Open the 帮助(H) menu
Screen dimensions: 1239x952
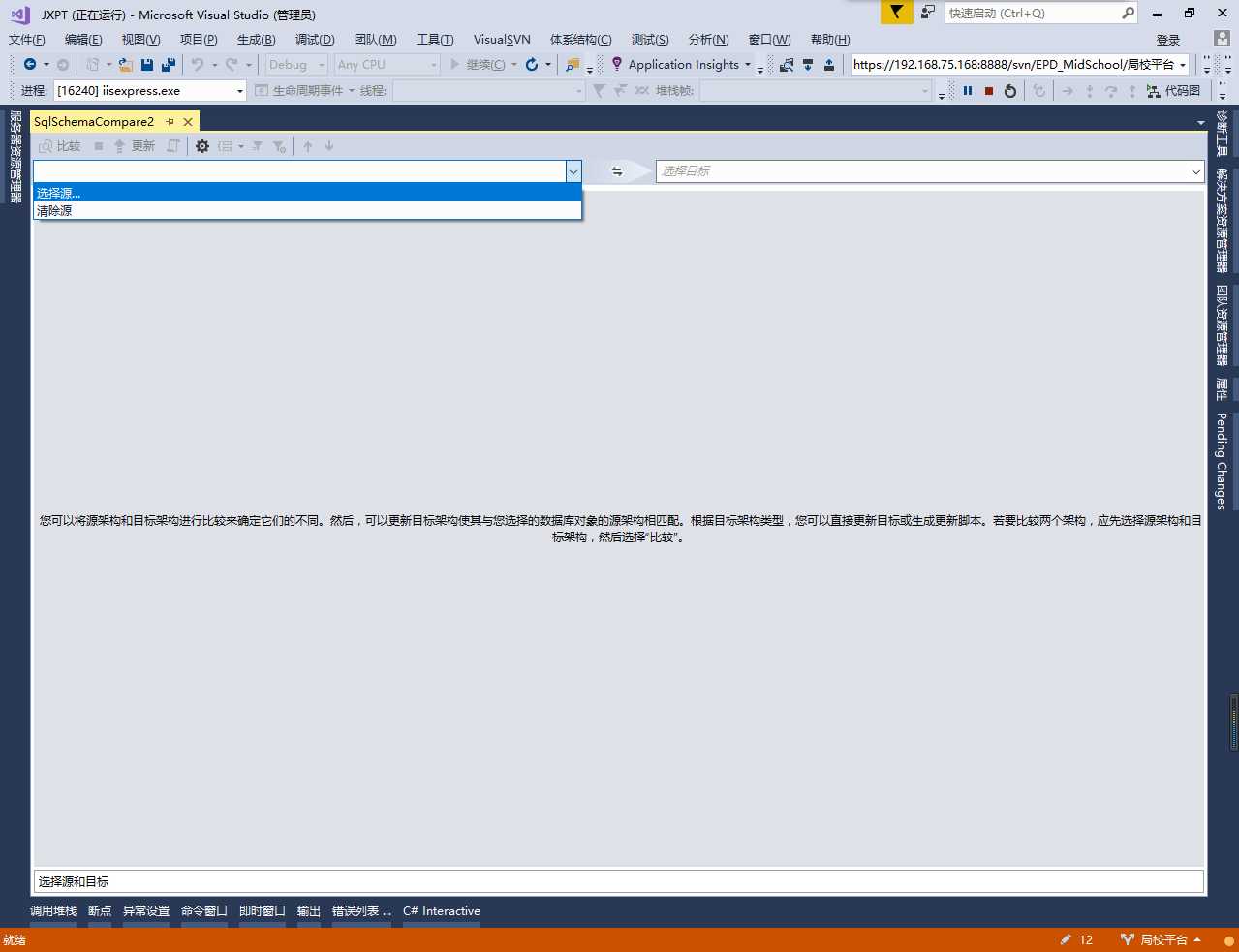click(830, 40)
